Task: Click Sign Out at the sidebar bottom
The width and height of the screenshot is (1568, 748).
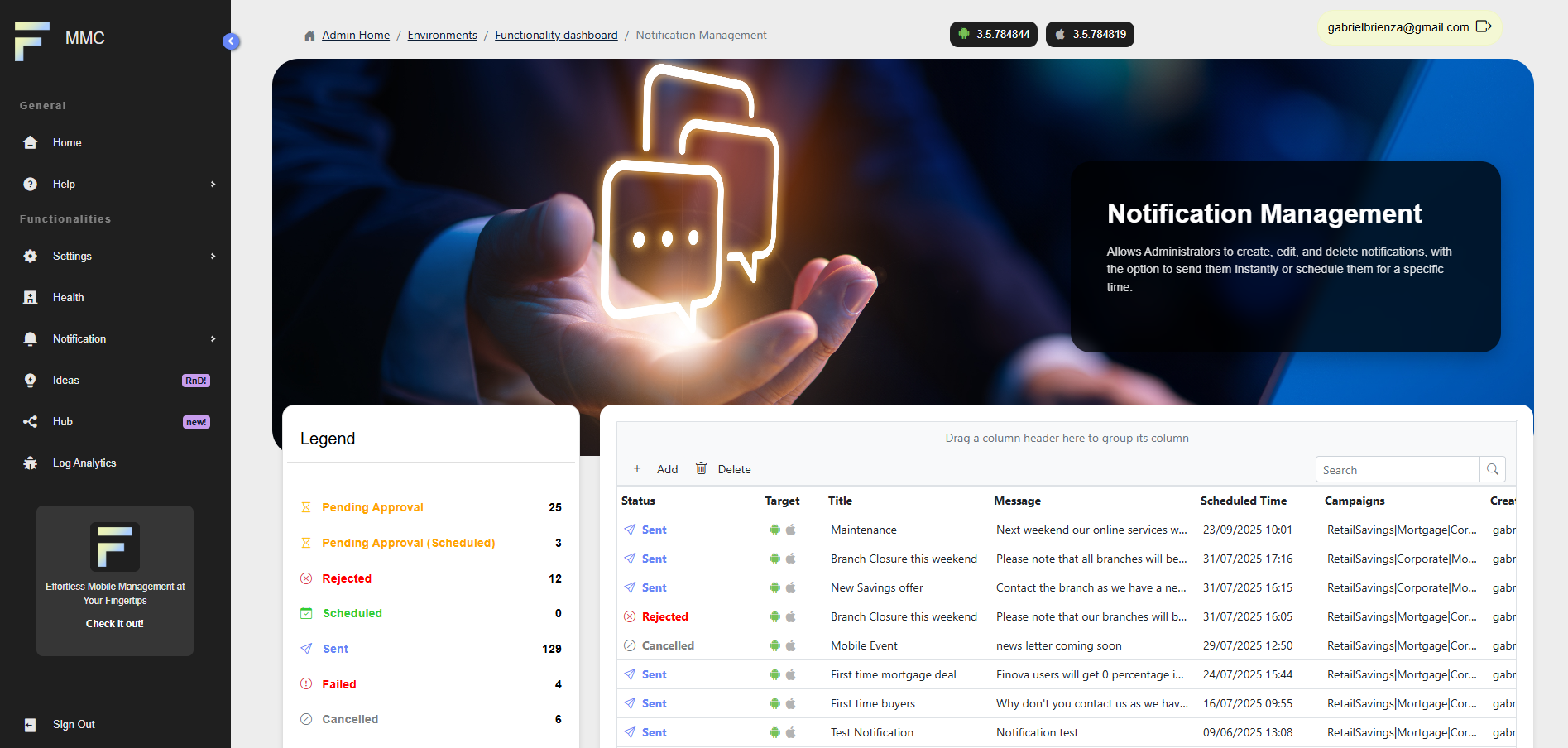Action: [x=74, y=724]
